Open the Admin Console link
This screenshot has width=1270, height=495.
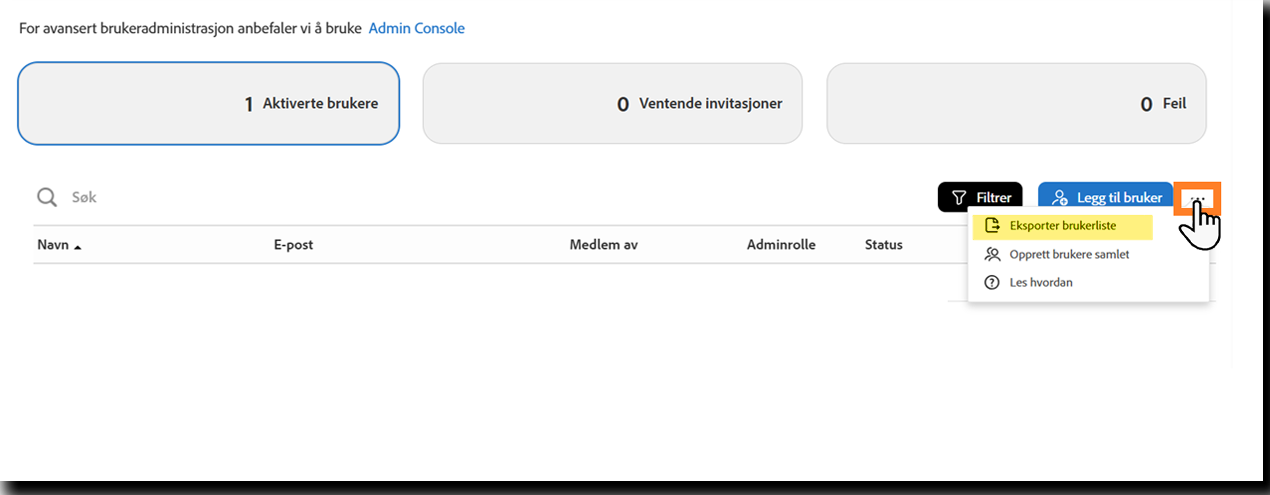(416, 29)
